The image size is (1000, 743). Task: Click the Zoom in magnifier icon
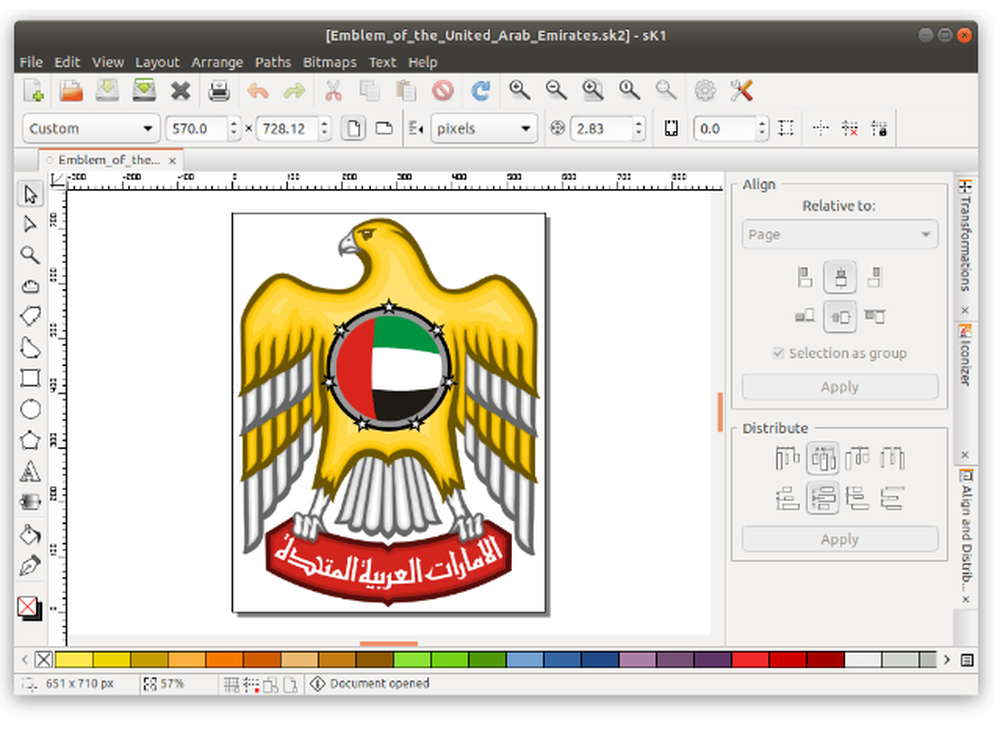pos(519,91)
